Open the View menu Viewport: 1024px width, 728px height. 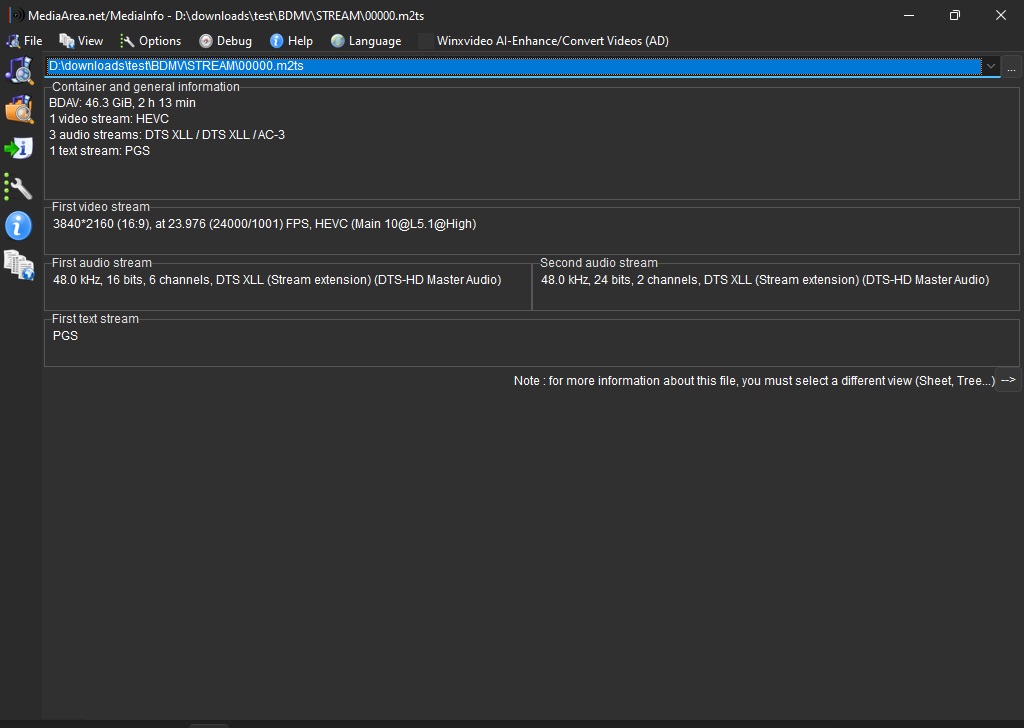(82, 40)
